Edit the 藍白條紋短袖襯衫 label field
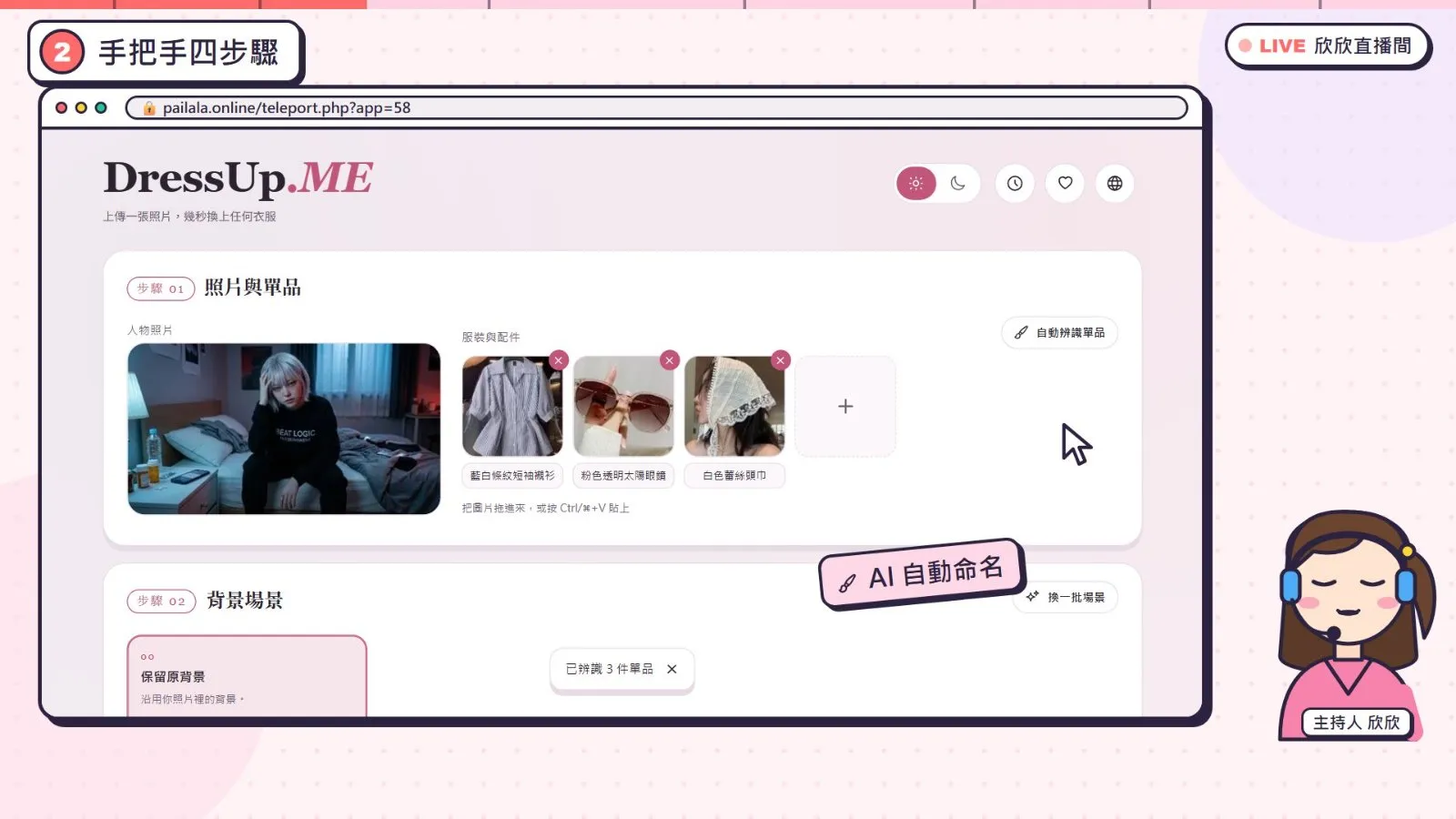Viewport: 1456px width, 819px height. (x=512, y=475)
